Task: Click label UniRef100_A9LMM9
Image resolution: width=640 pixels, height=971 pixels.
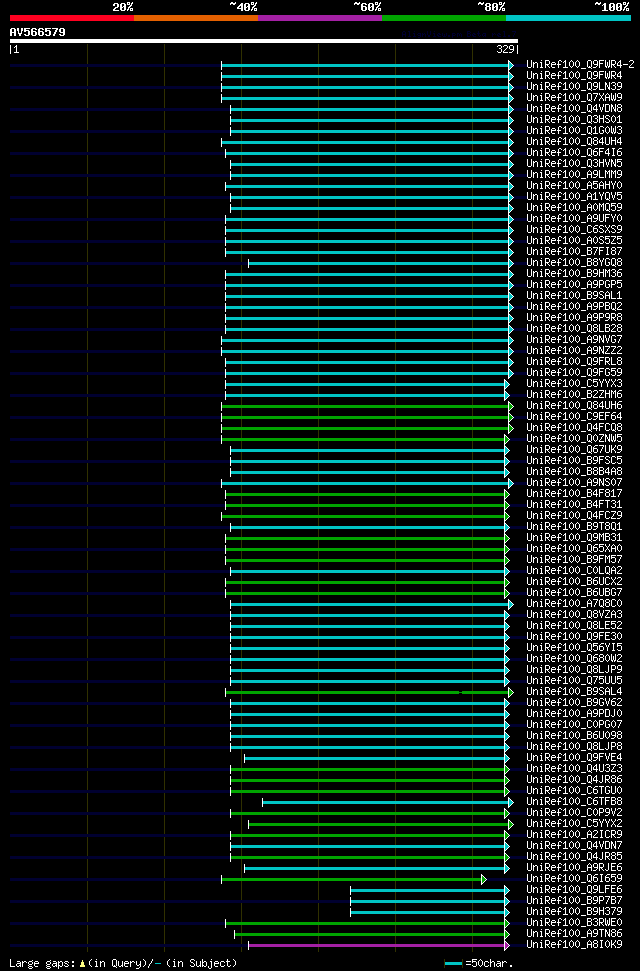Action: click(574, 175)
